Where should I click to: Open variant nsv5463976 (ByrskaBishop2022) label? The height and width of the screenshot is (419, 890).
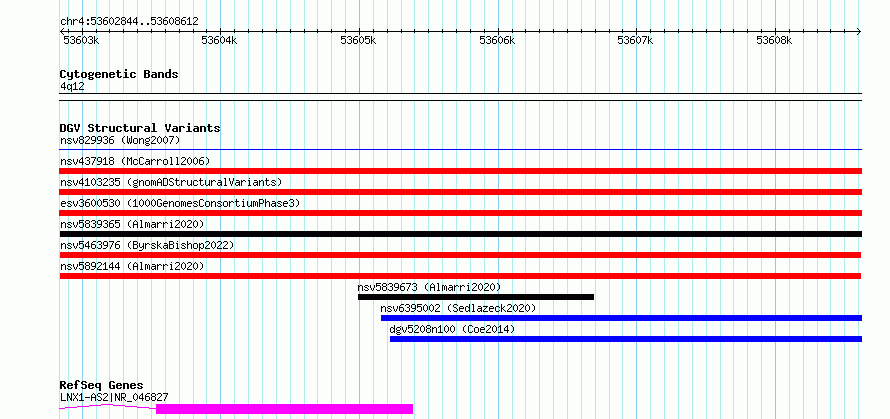(x=147, y=245)
